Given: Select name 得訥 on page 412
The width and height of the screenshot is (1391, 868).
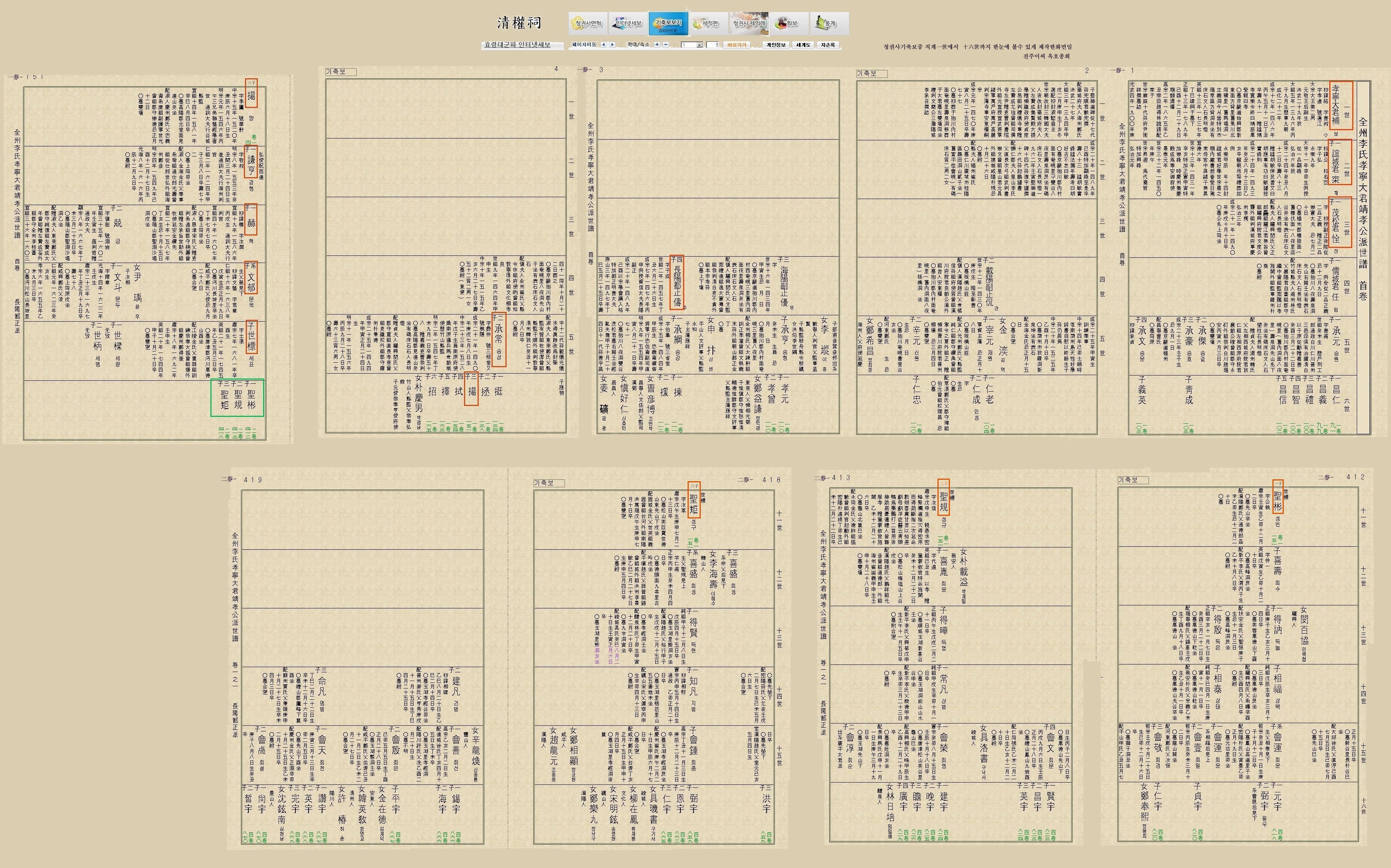Looking at the screenshot, I should tap(1277, 624).
